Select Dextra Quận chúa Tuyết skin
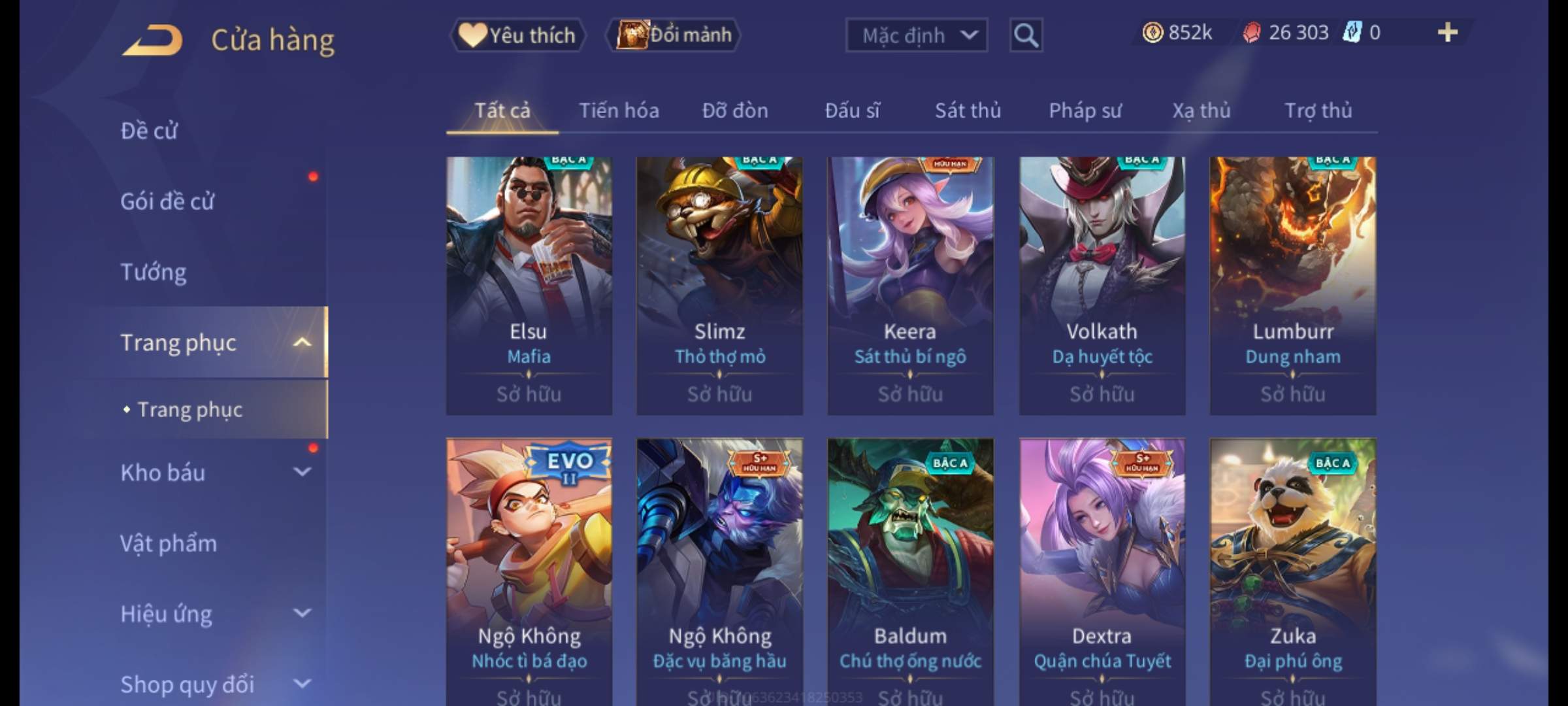 pos(1102,572)
